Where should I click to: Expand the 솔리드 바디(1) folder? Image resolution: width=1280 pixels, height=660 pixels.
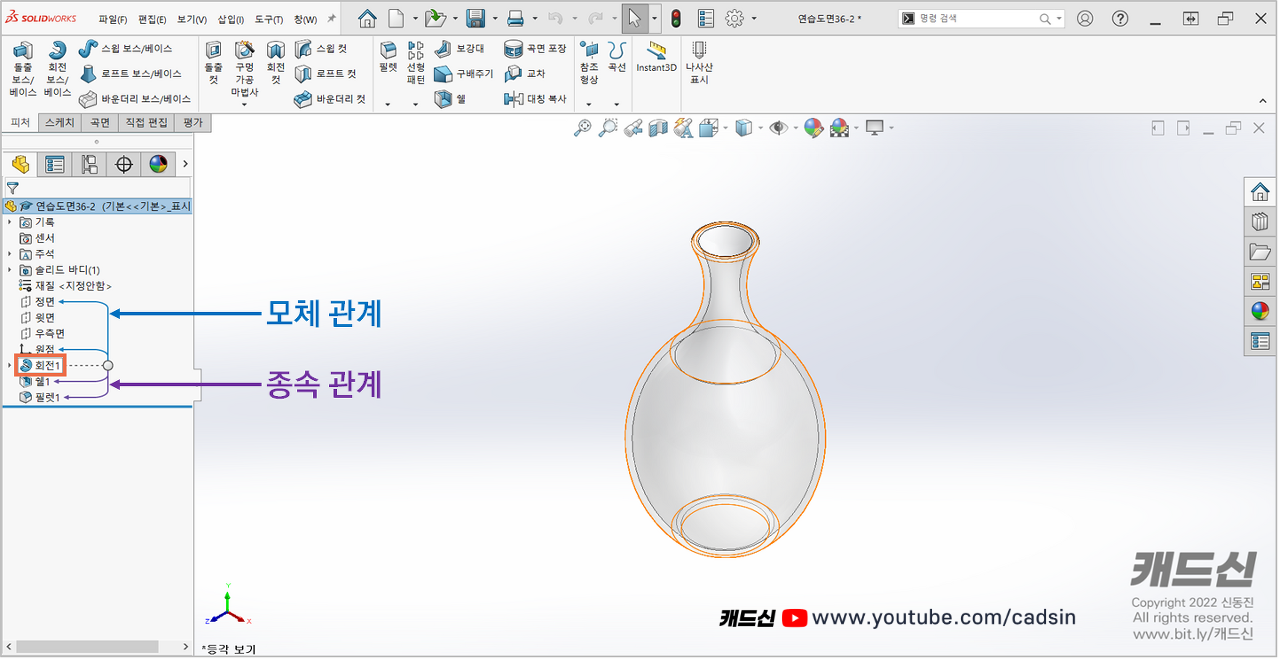coord(10,270)
